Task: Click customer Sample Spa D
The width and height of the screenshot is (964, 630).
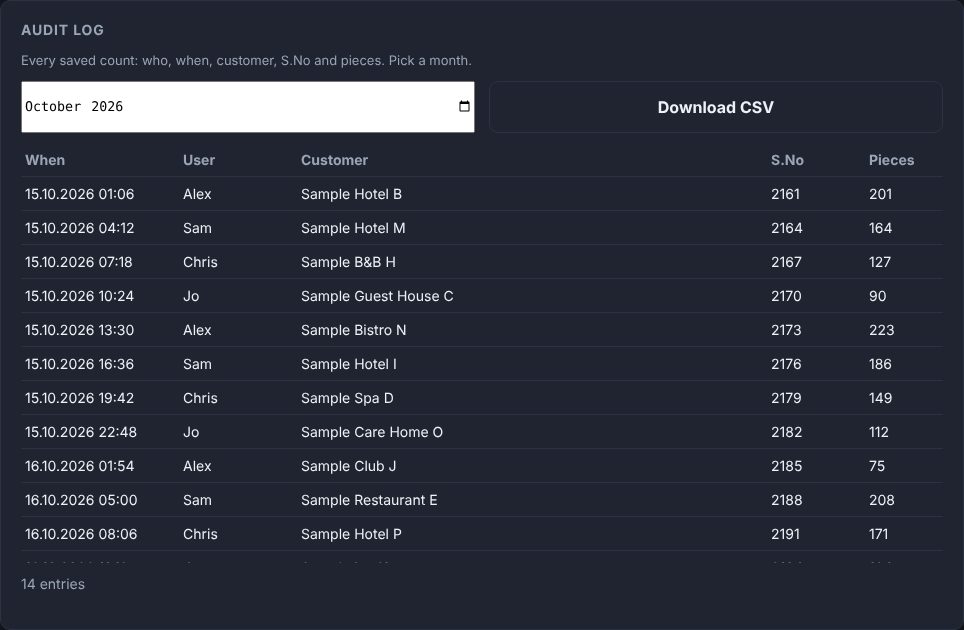Action: click(x=347, y=398)
